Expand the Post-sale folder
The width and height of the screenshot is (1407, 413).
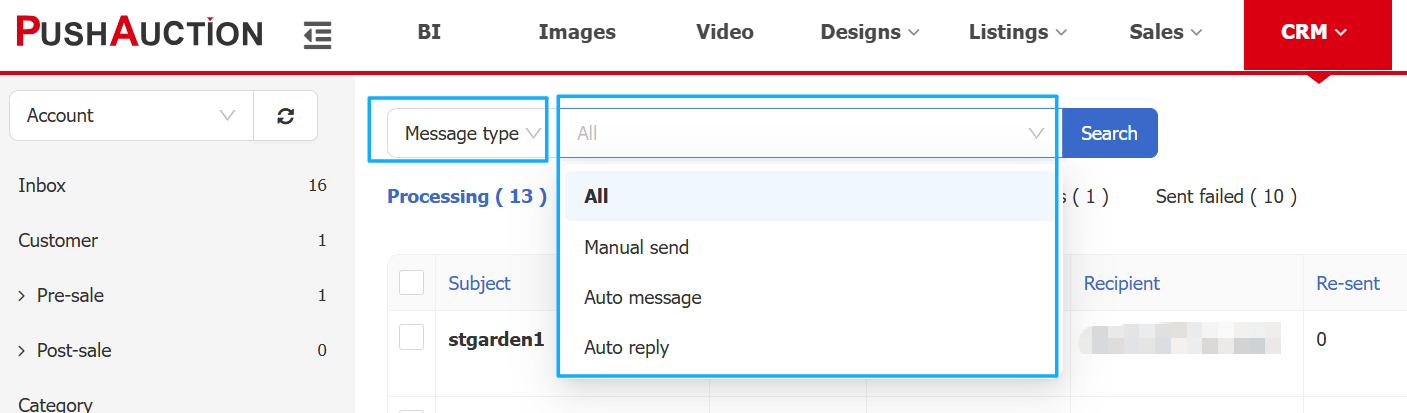[x=22, y=351]
